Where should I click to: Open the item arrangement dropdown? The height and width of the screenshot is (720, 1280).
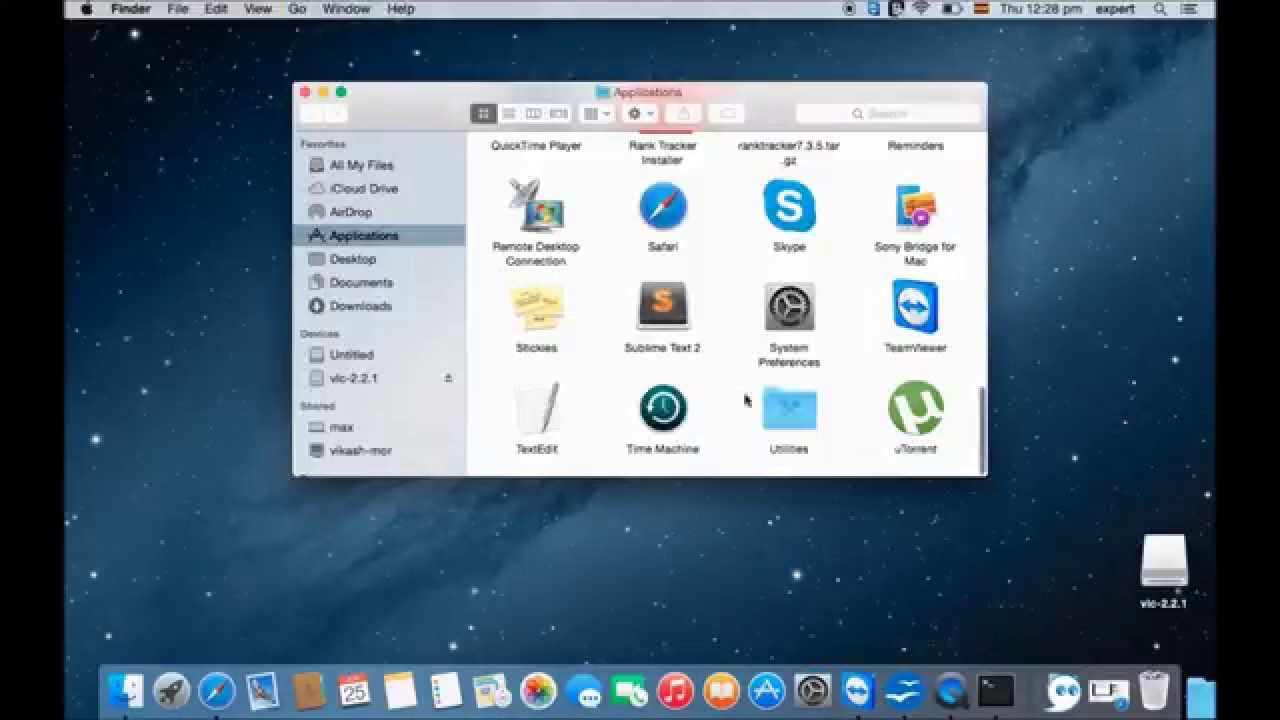pos(596,114)
